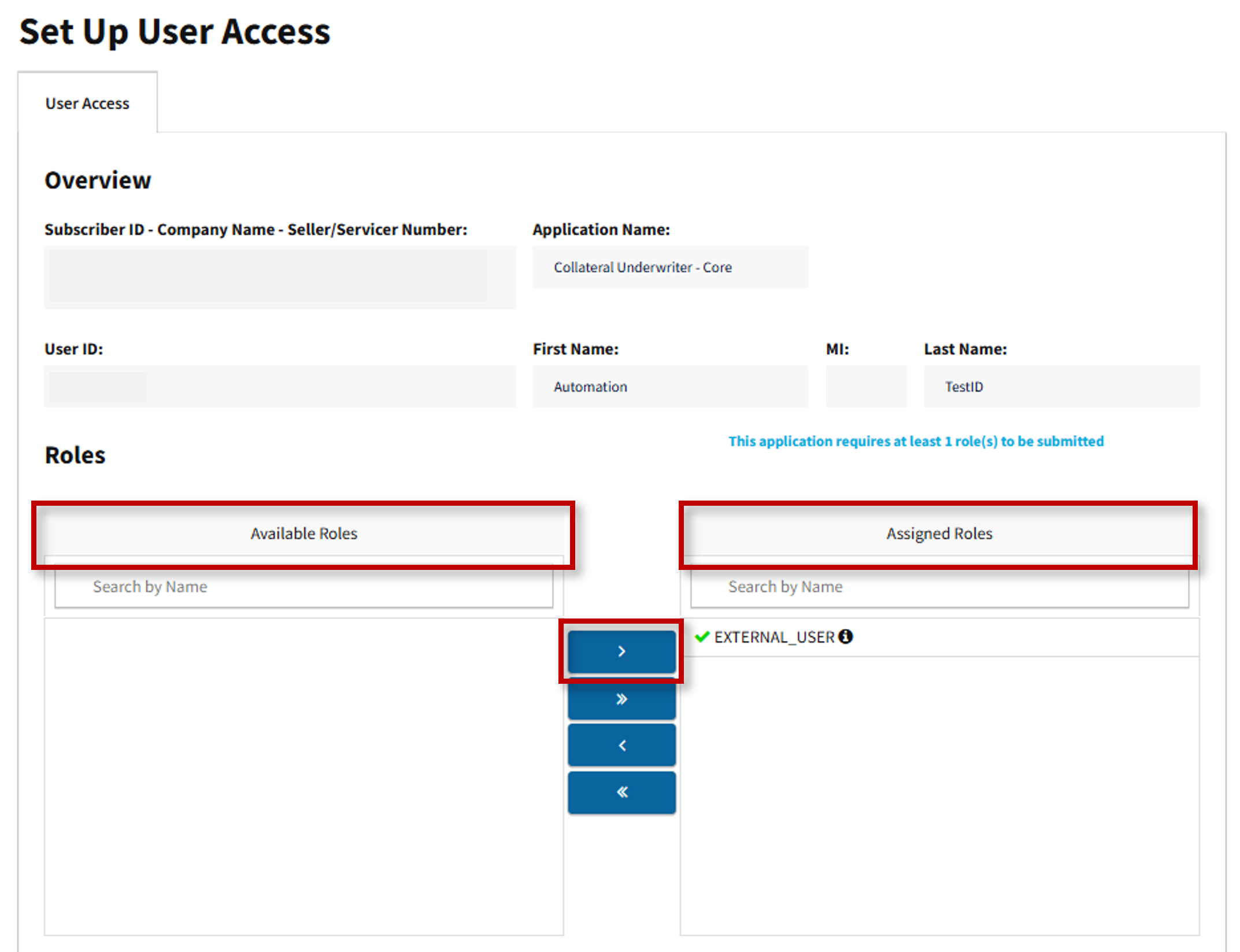Image resolution: width=1240 pixels, height=952 pixels.
Task: Focus the Available Roles search field
Action: click(x=304, y=587)
